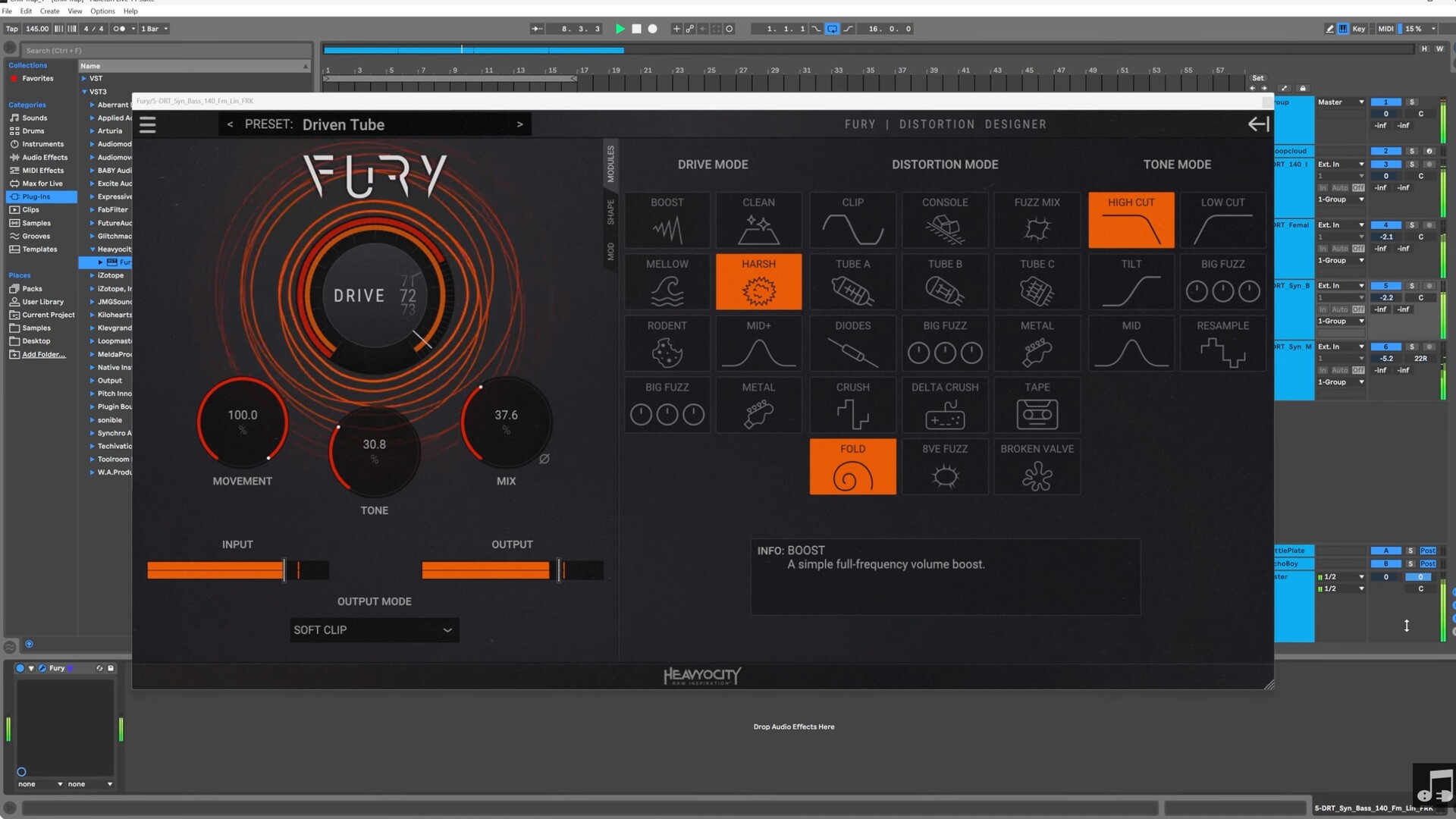The height and width of the screenshot is (819, 1456).
Task: Click the MIDI map mode button
Action: pyautogui.click(x=1386, y=29)
